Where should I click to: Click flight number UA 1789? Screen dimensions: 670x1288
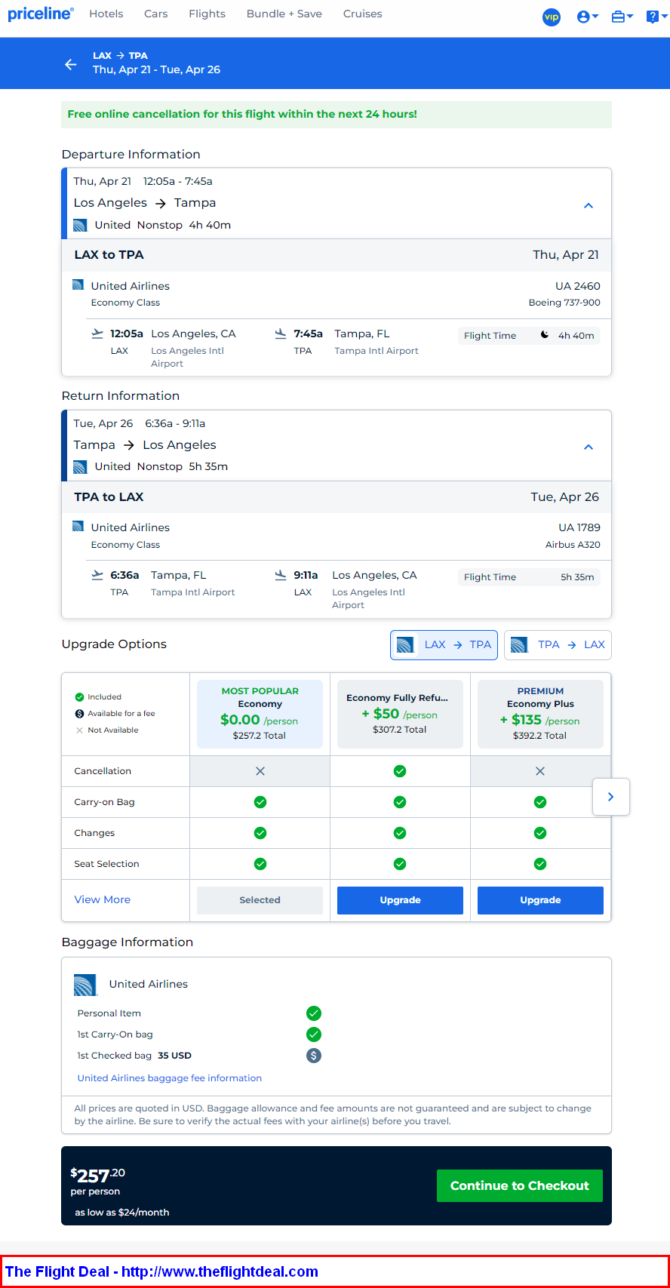[x=579, y=527]
